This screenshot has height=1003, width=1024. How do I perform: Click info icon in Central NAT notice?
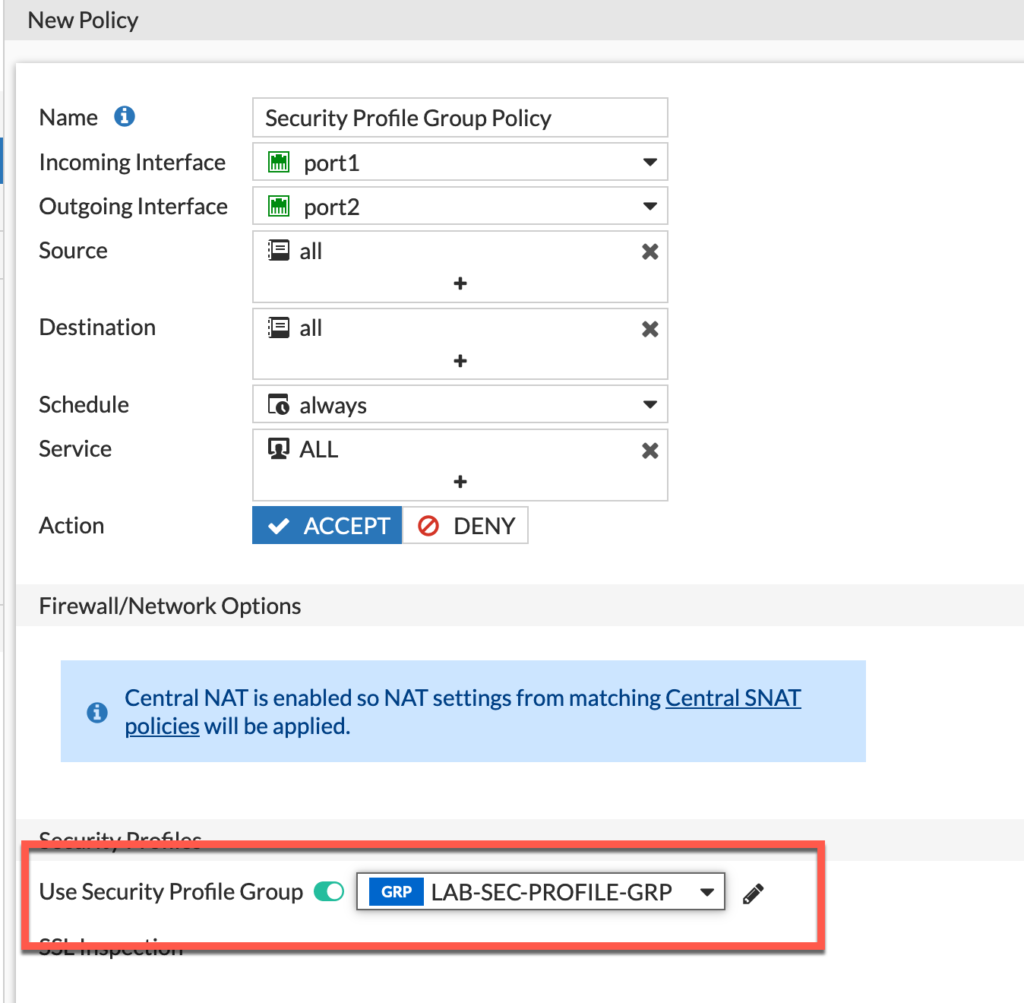(x=97, y=712)
